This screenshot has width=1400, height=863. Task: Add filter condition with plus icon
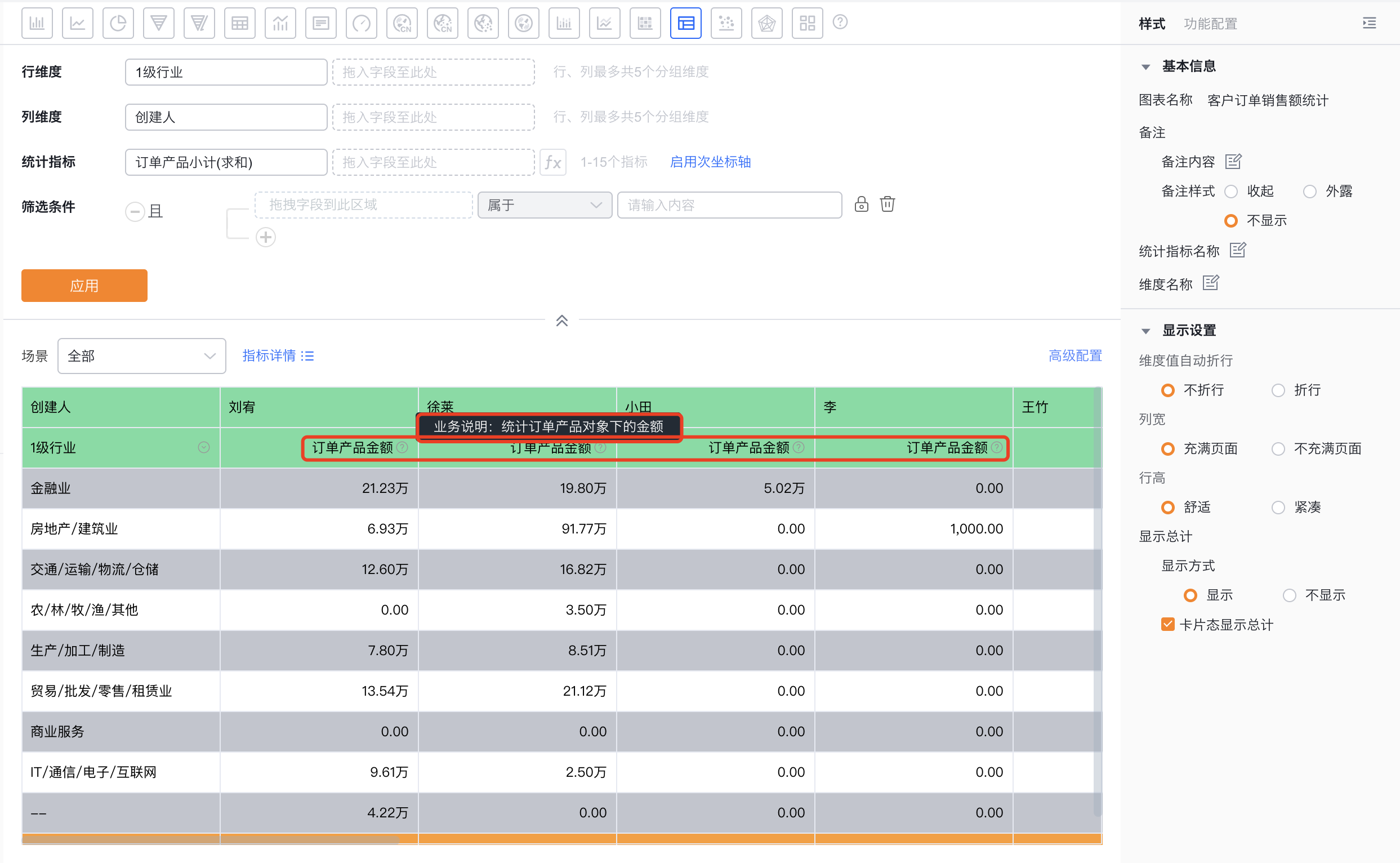point(266,238)
